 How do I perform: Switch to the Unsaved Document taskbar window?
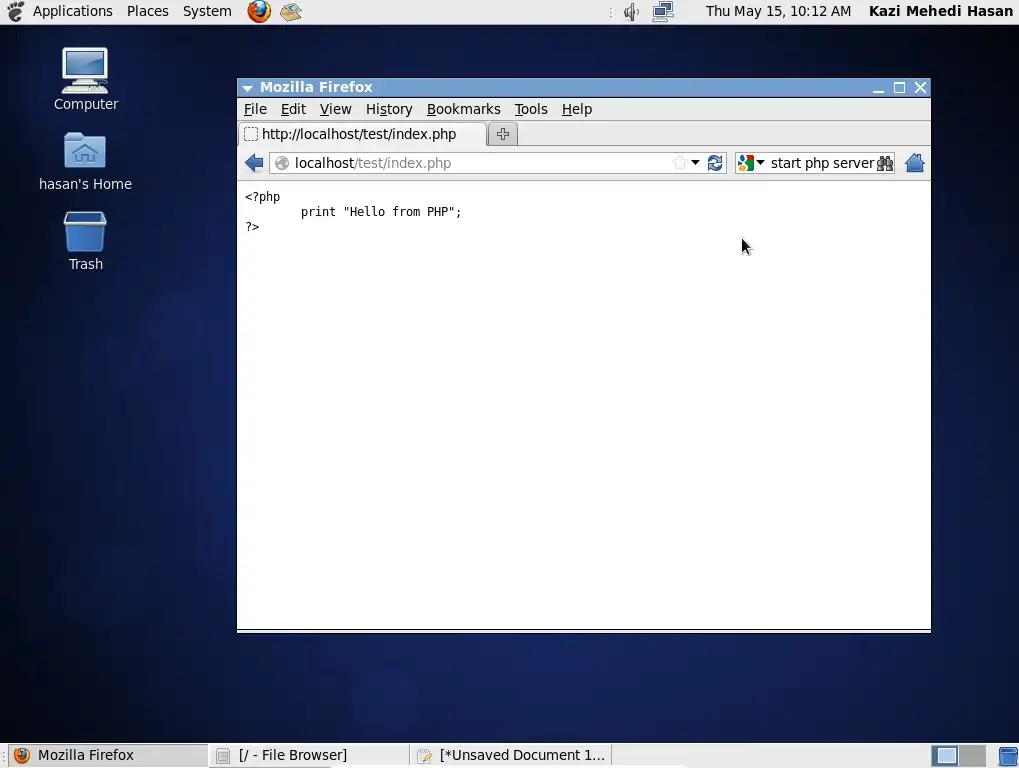pyautogui.click(x=511, y=756)
